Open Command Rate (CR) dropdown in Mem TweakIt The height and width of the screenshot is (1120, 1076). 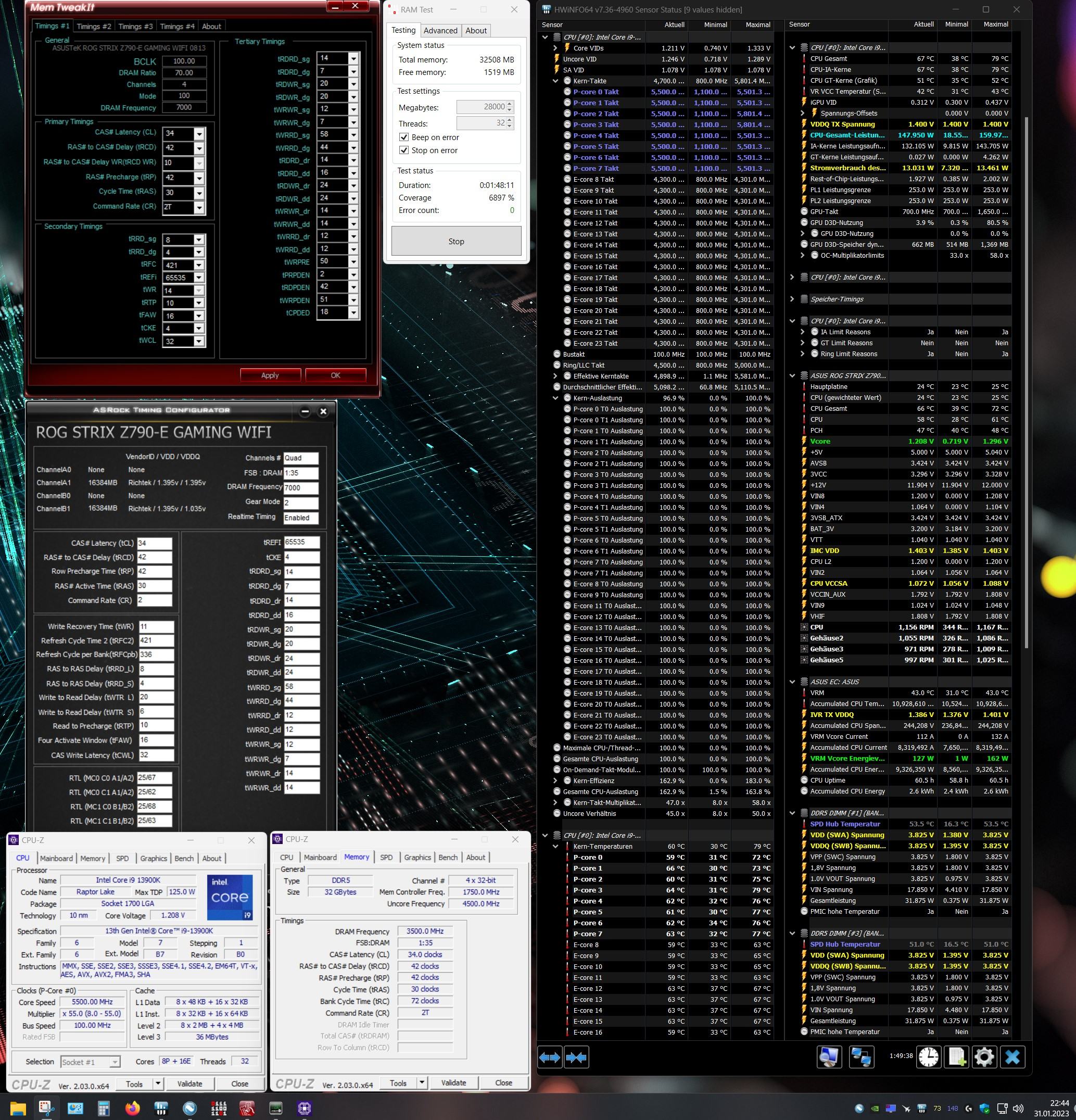tap(199, 207)
